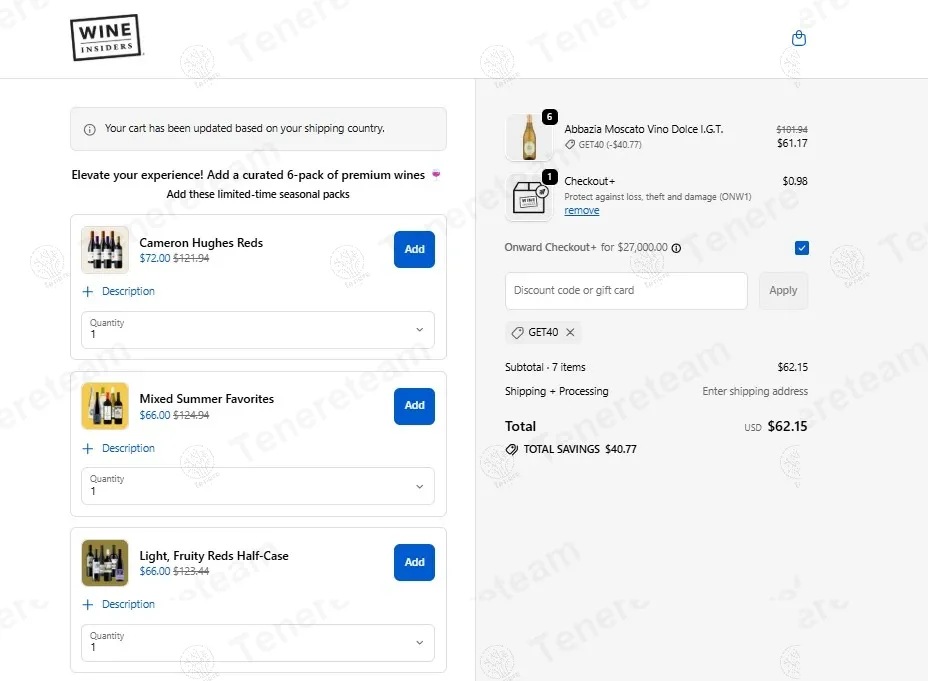Click the Discount code or gift card field
This screenshot has height=681, width=928.
tap(625, 291)
